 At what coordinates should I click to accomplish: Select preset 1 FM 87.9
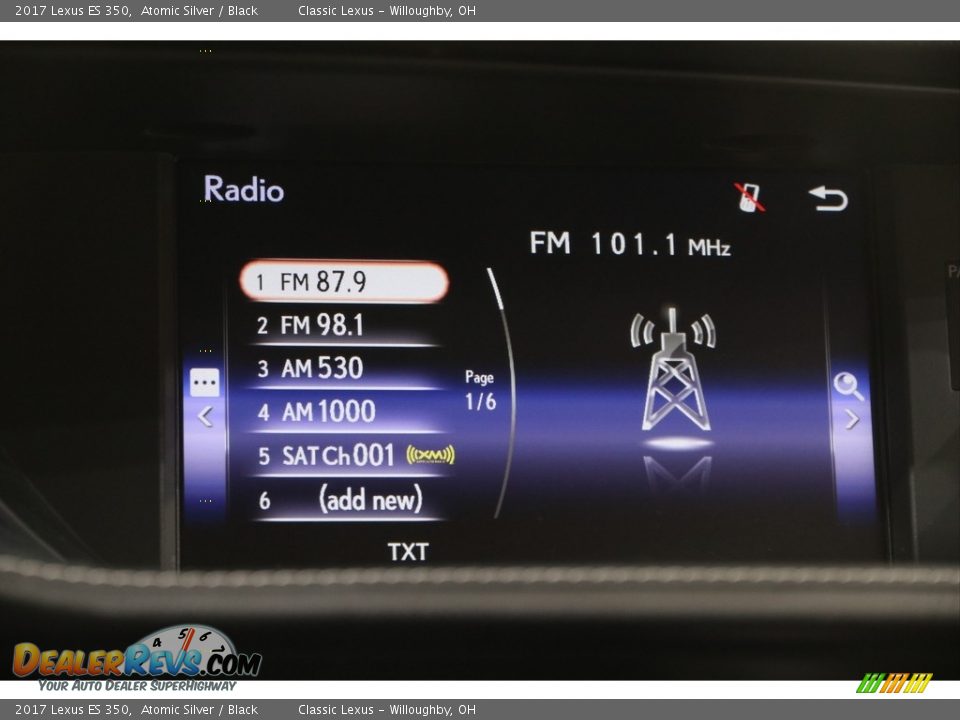point(344,282)
